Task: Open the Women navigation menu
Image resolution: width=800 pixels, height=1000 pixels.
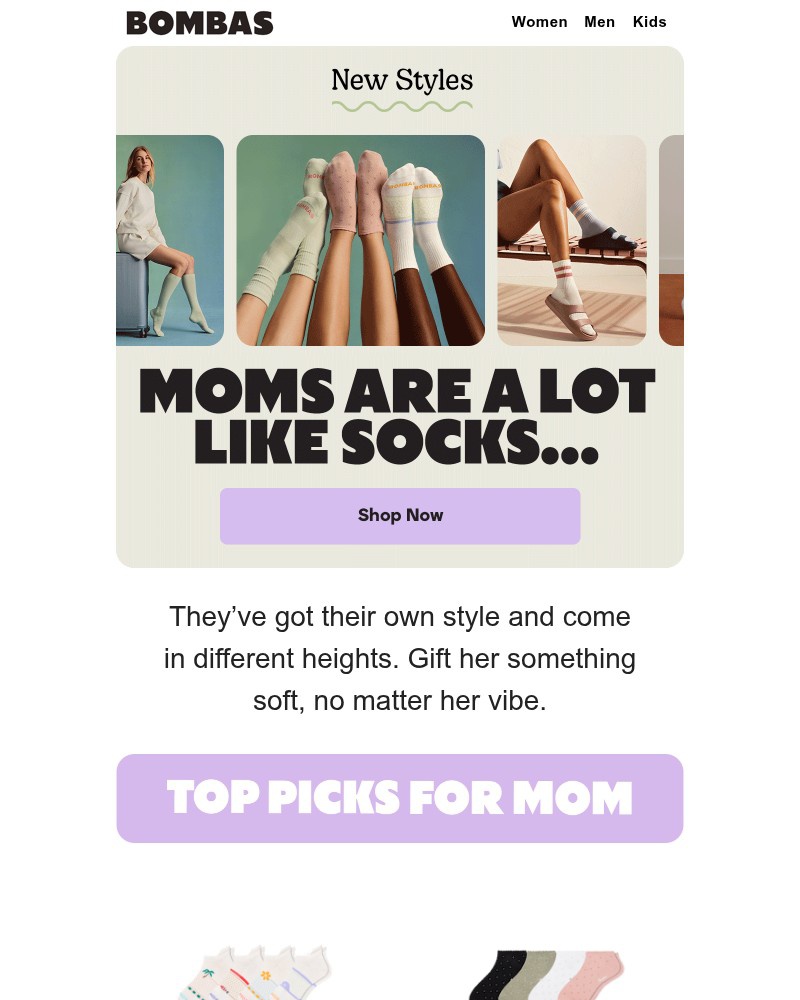Action: point(539,22)
